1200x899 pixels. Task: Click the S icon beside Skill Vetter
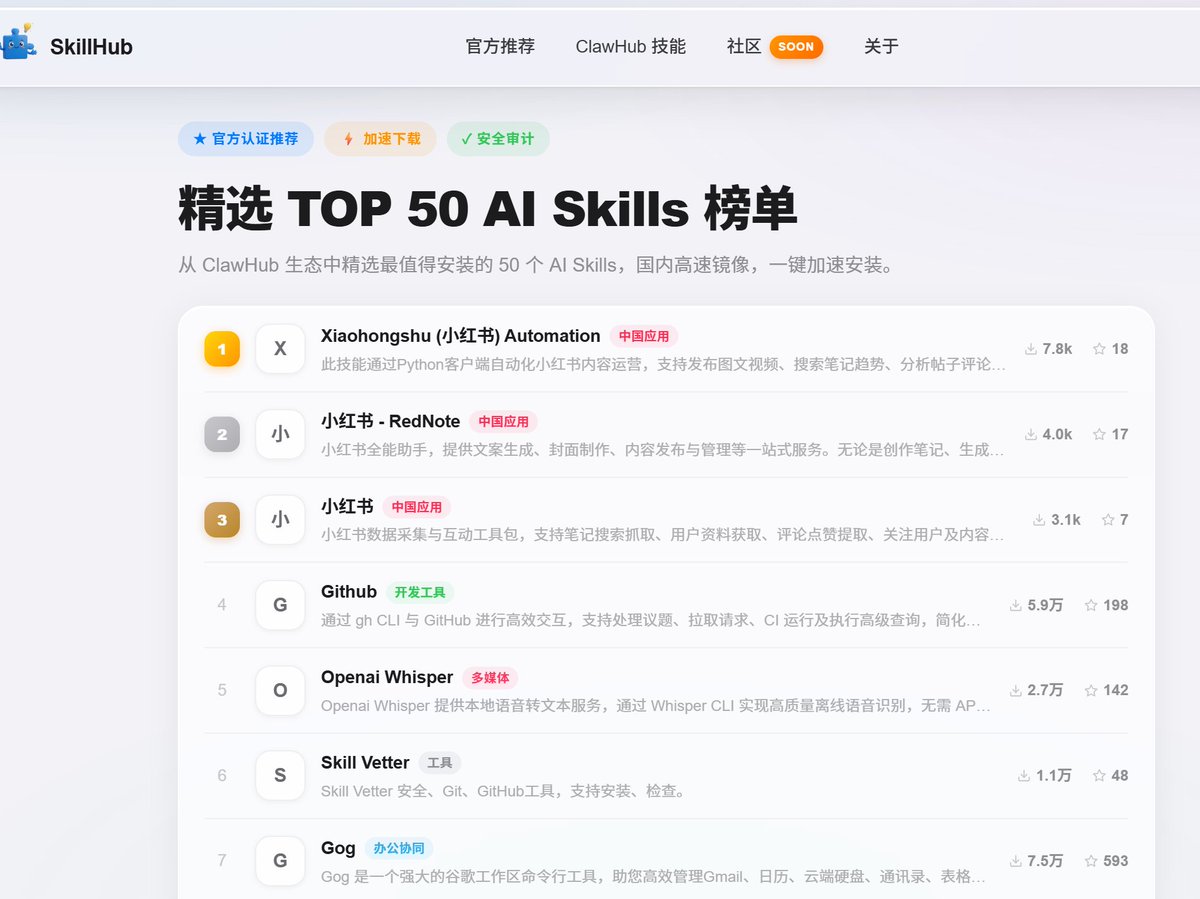pyautogui.click(x=279, y=775)
